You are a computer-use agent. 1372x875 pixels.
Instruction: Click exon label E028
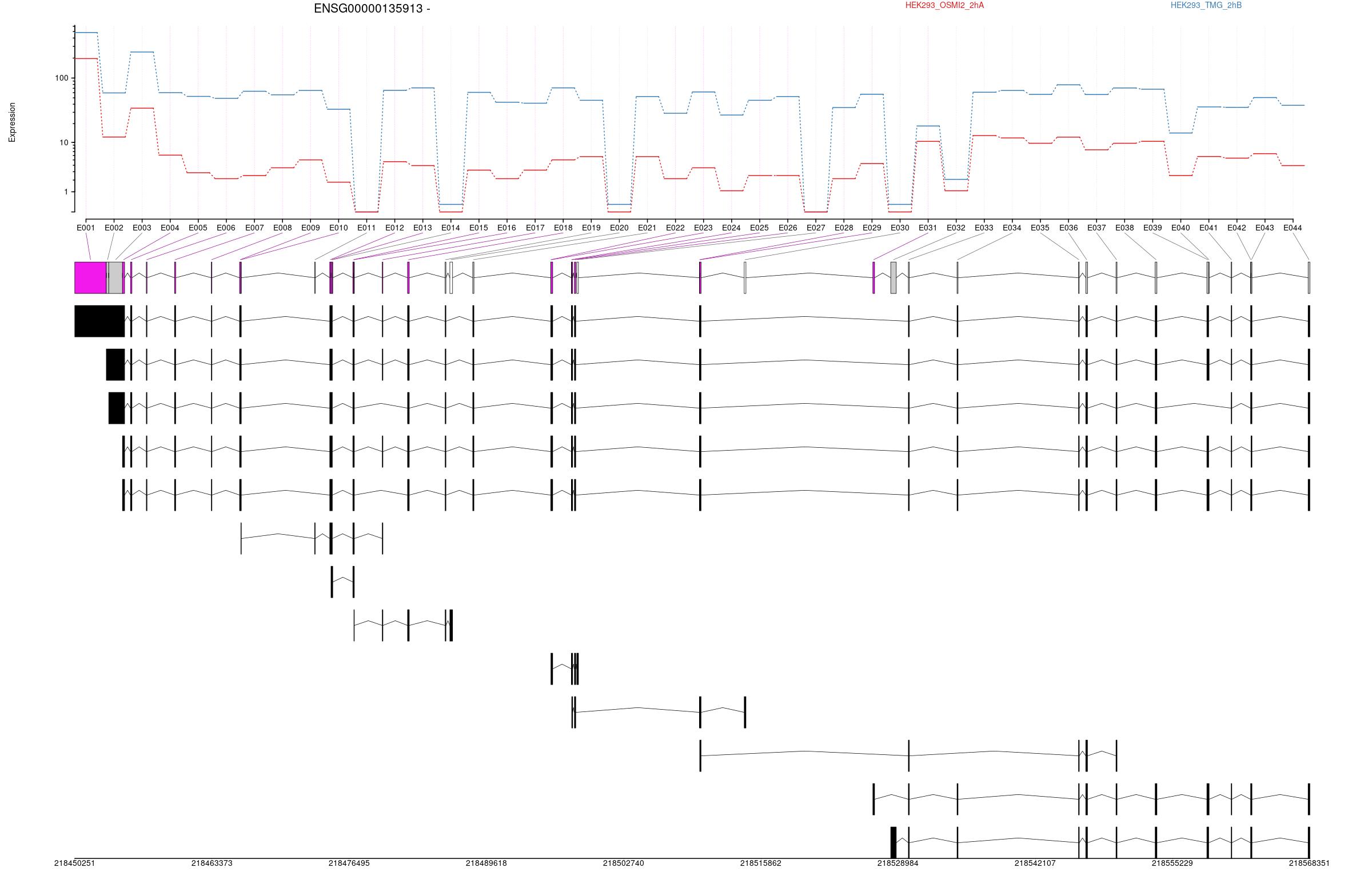pyautogui.click(x=844, y=228)
